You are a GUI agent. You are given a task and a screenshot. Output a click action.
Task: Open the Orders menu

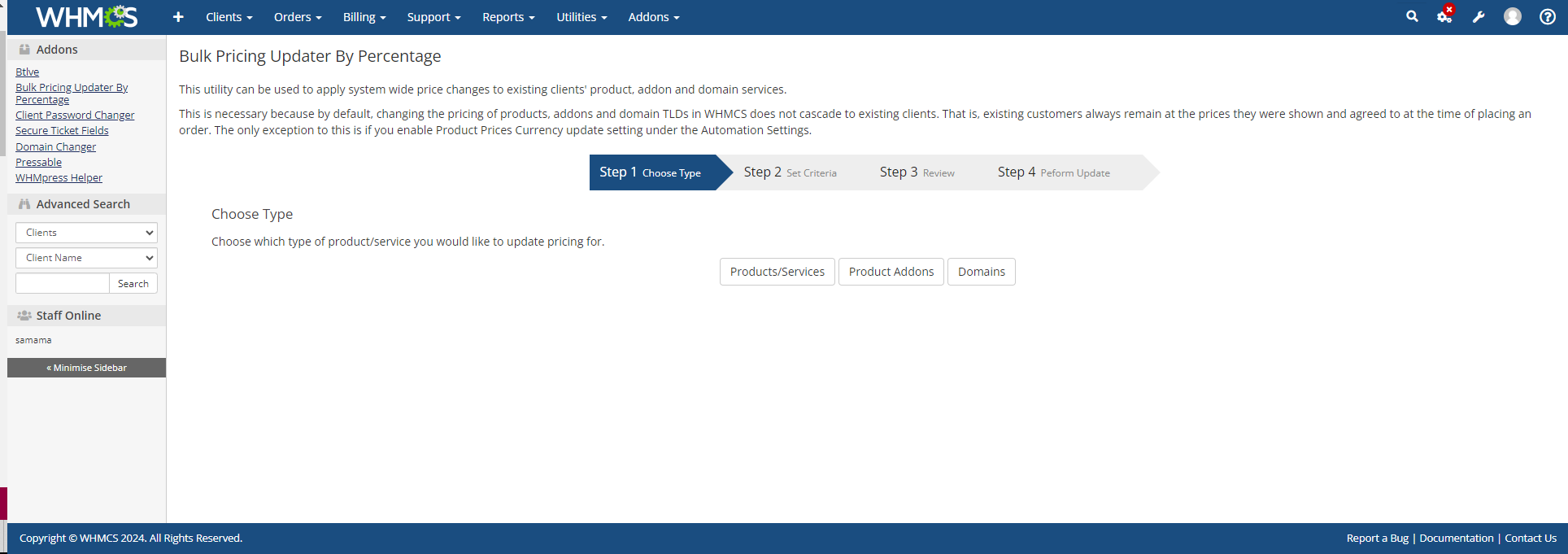point(298,17)
